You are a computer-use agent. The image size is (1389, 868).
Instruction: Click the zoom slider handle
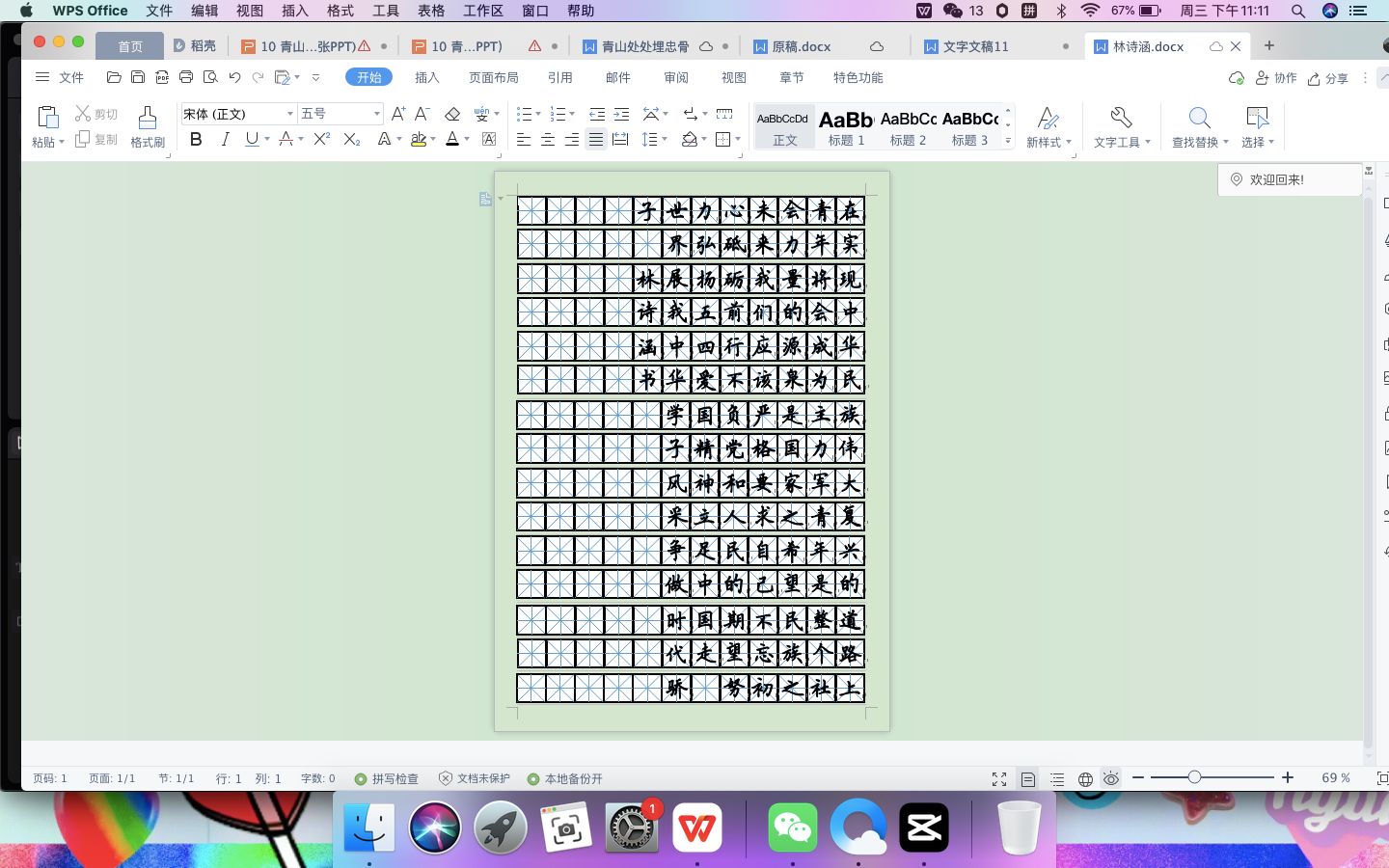click(x=1194, y=777)
